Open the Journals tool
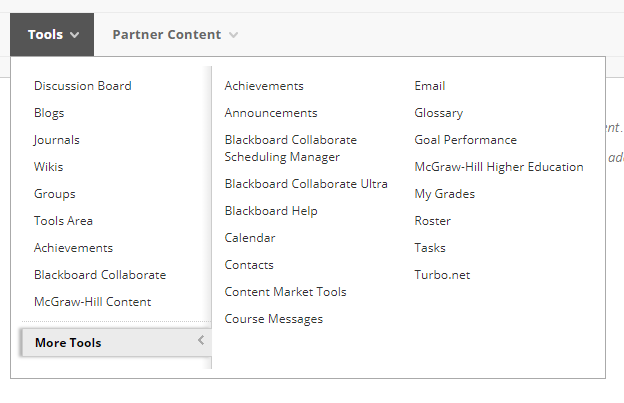624x403 pixels. click(x=57, y=140)
